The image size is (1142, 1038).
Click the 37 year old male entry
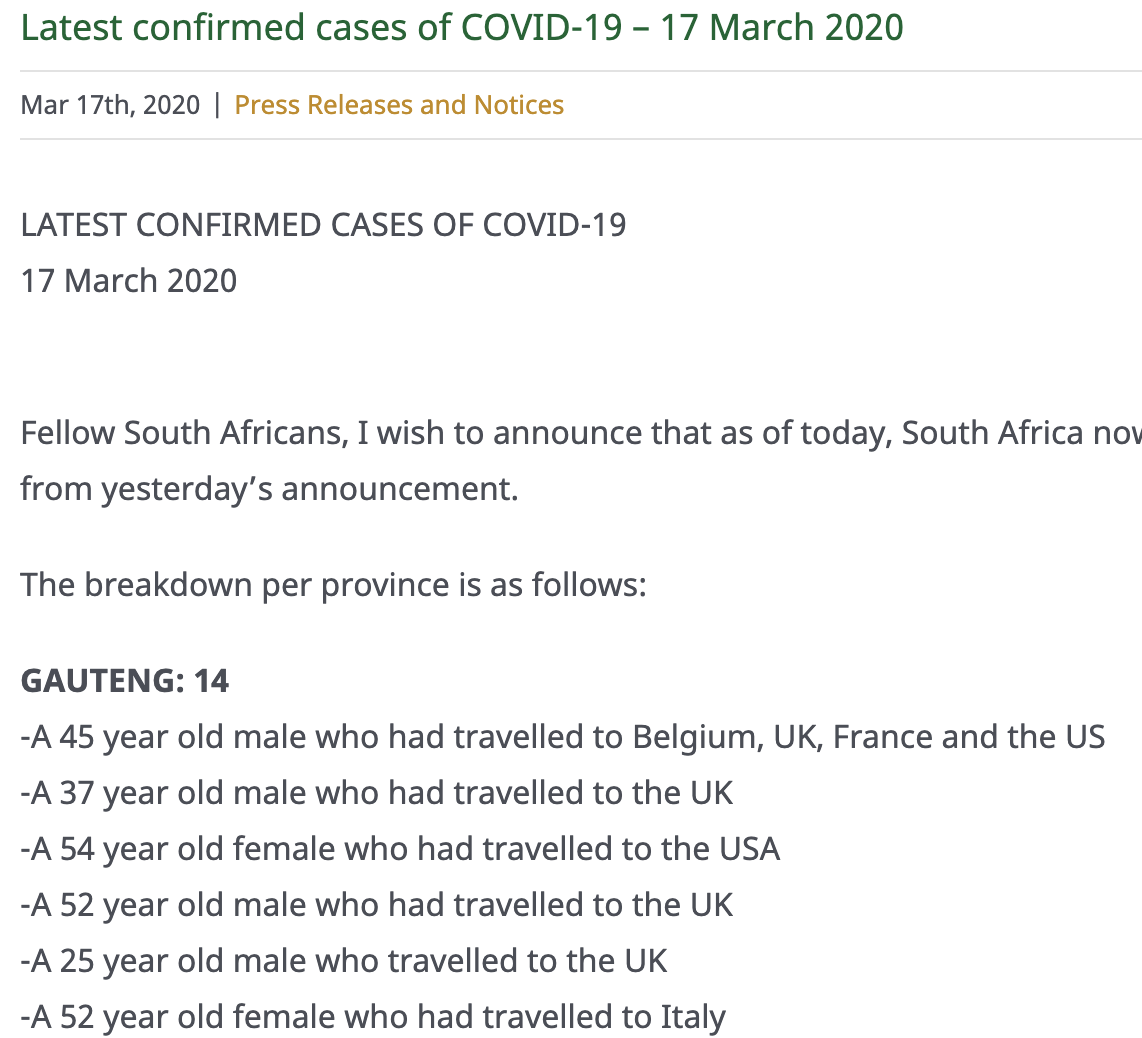click(377, 793)
